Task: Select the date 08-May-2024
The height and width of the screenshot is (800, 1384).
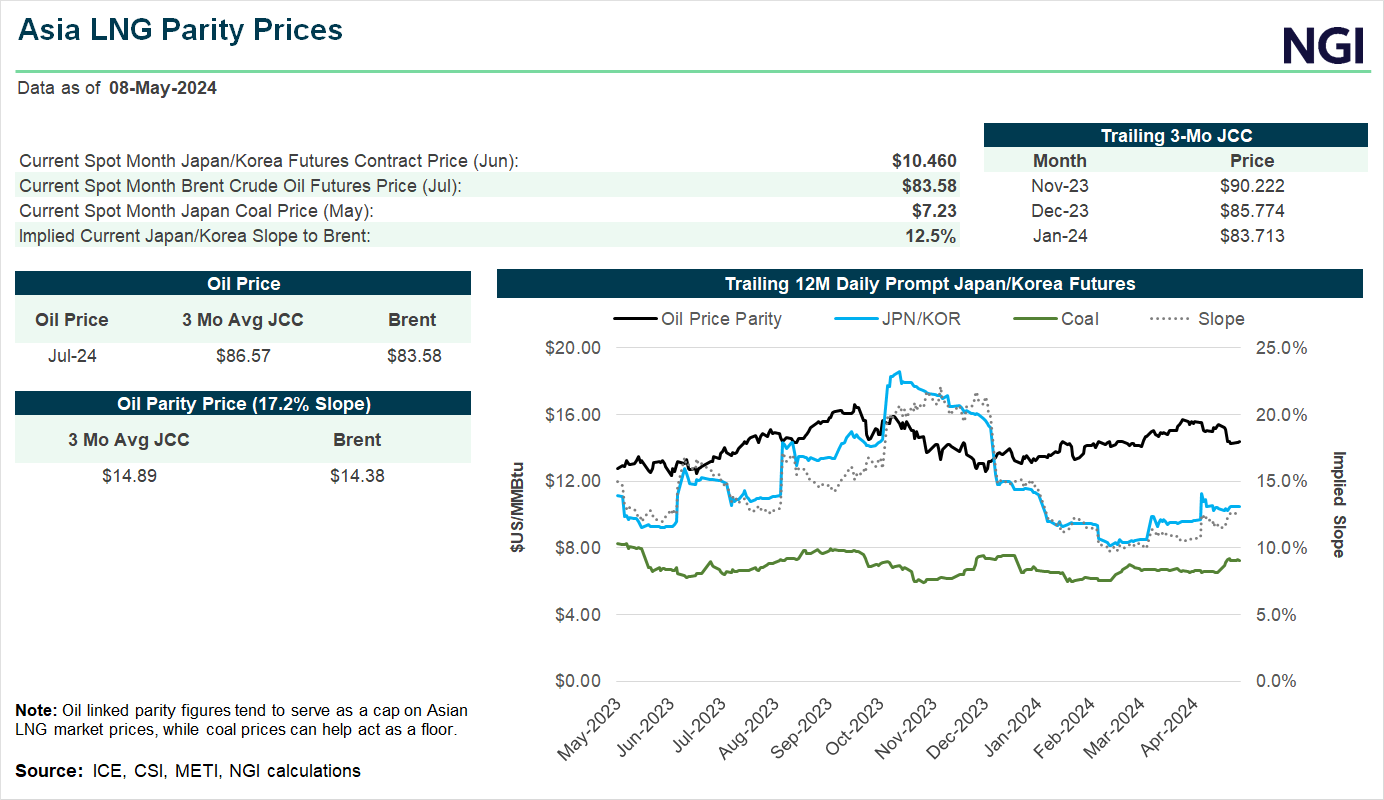Action: tap(163, 88)
